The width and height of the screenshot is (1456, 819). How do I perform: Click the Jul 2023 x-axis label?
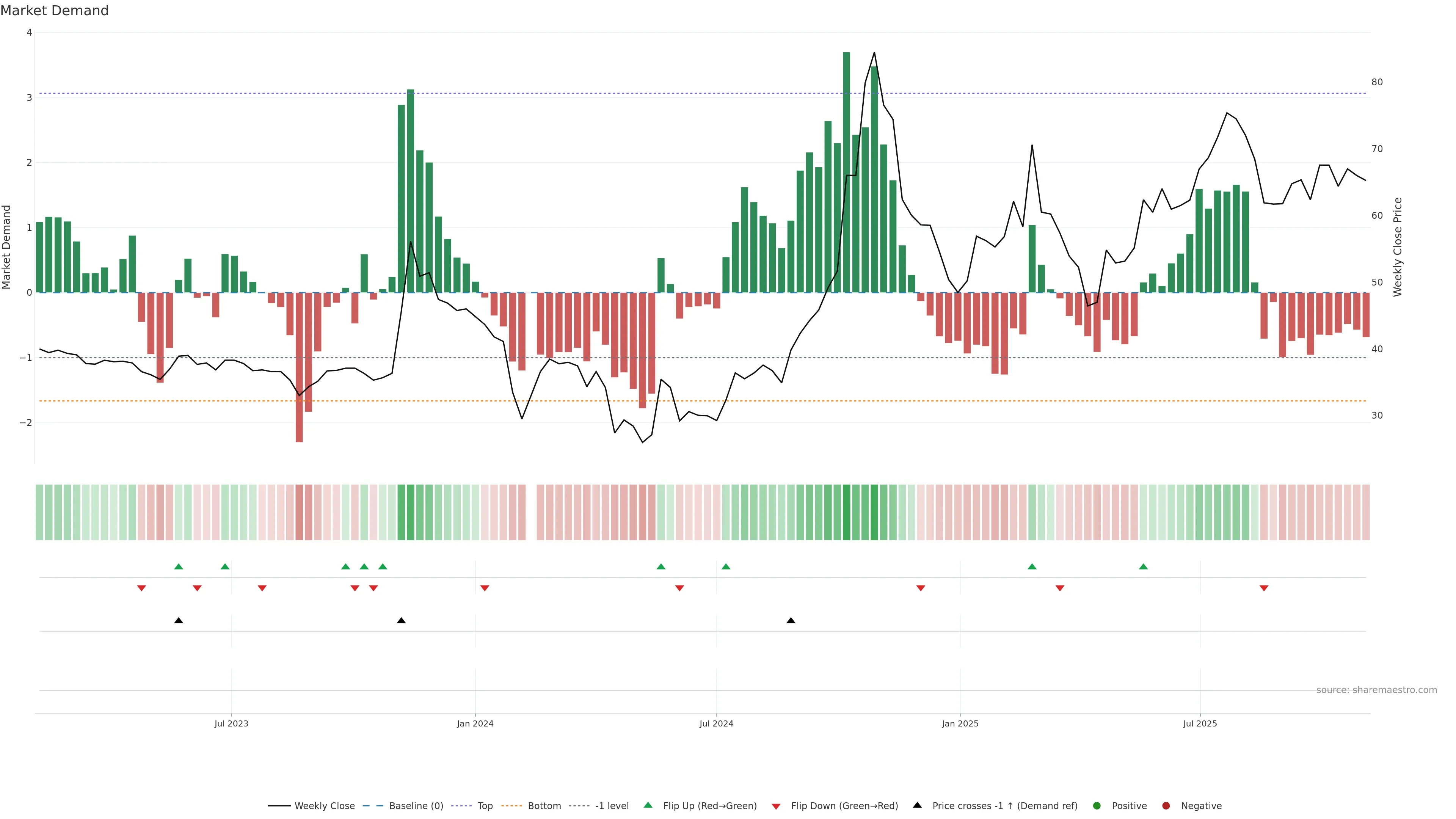pos(231,723)
